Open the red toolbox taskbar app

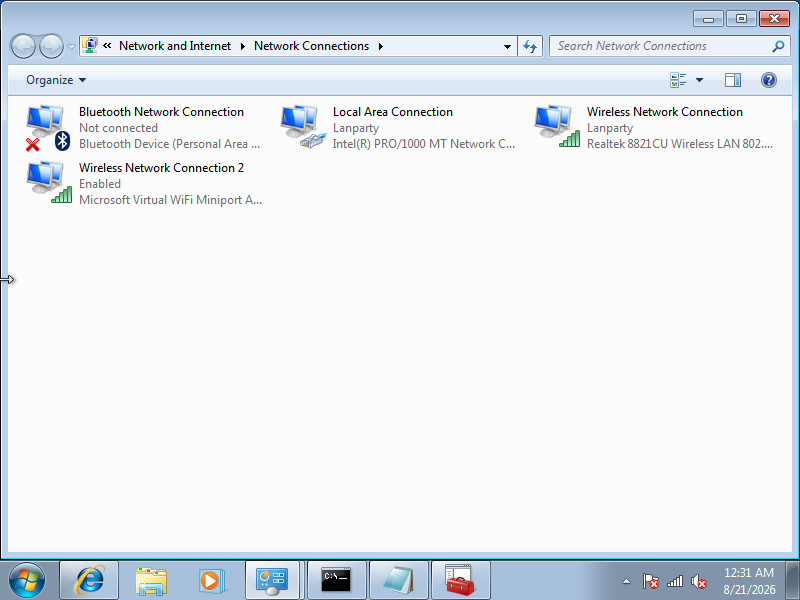[461, 581]
